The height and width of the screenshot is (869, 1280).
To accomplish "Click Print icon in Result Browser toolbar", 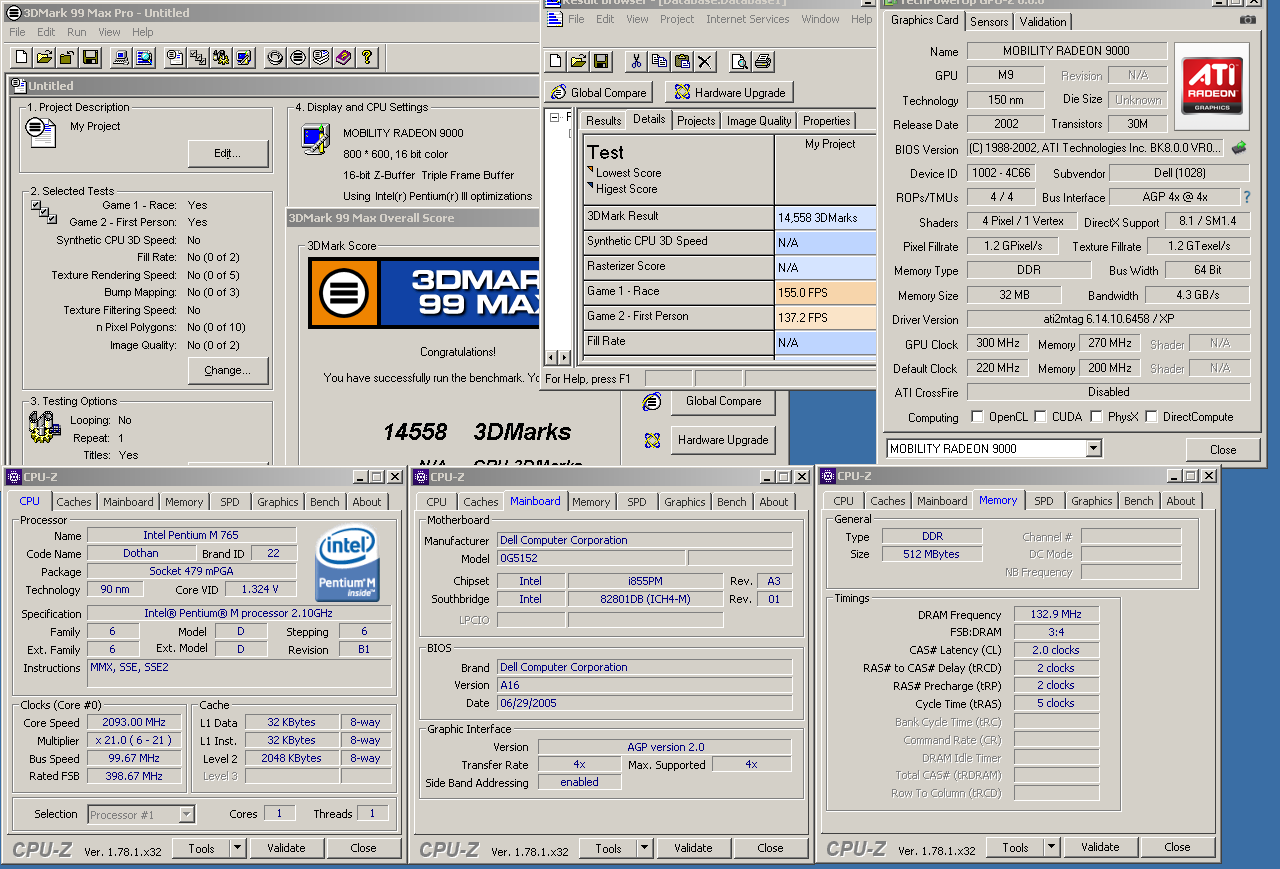I will pos(762,62).
